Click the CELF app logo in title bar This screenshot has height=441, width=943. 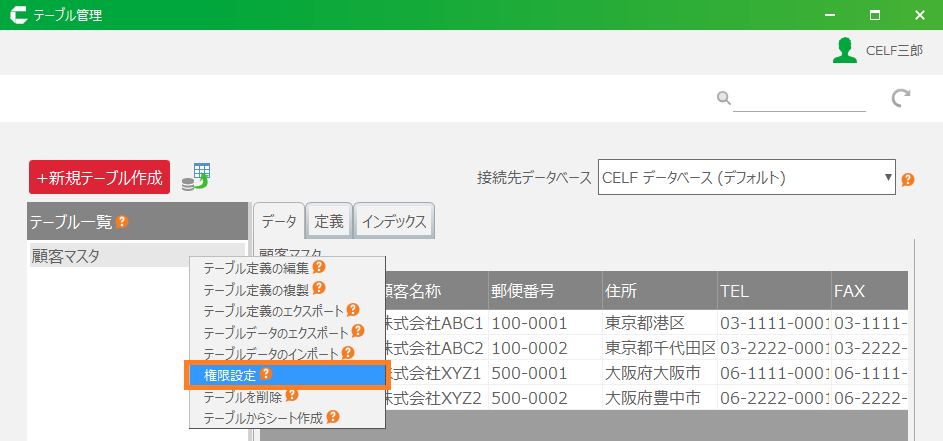click(x=19, y=15)
